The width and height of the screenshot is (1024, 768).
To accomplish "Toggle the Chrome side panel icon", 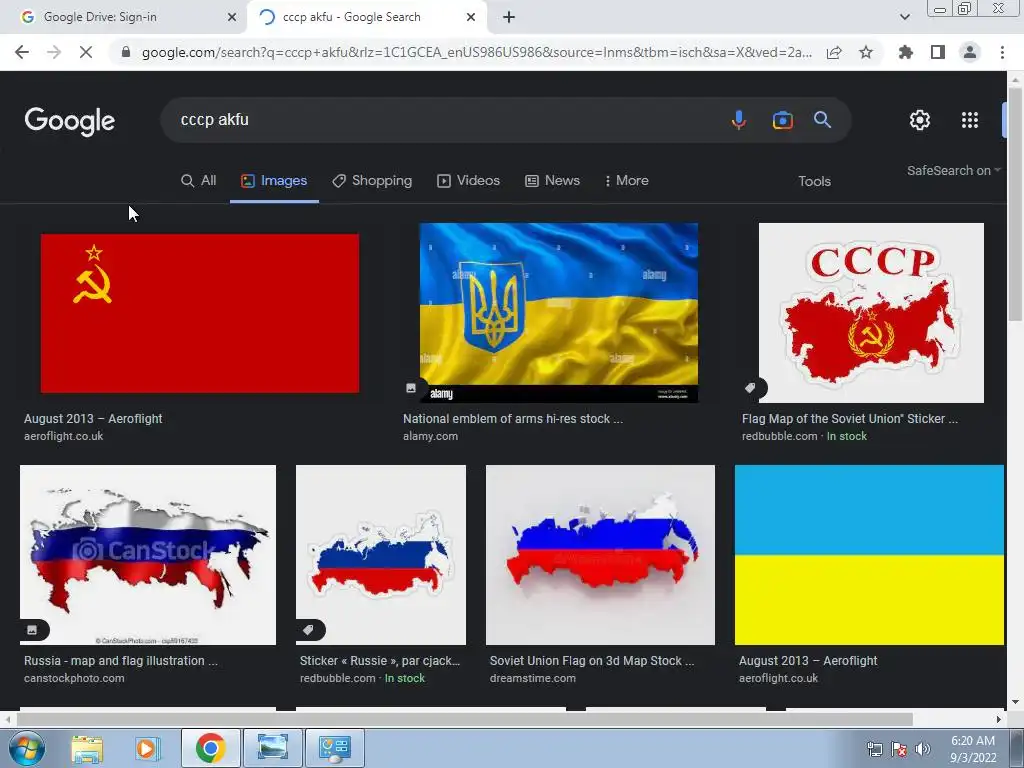I will 938,52.
